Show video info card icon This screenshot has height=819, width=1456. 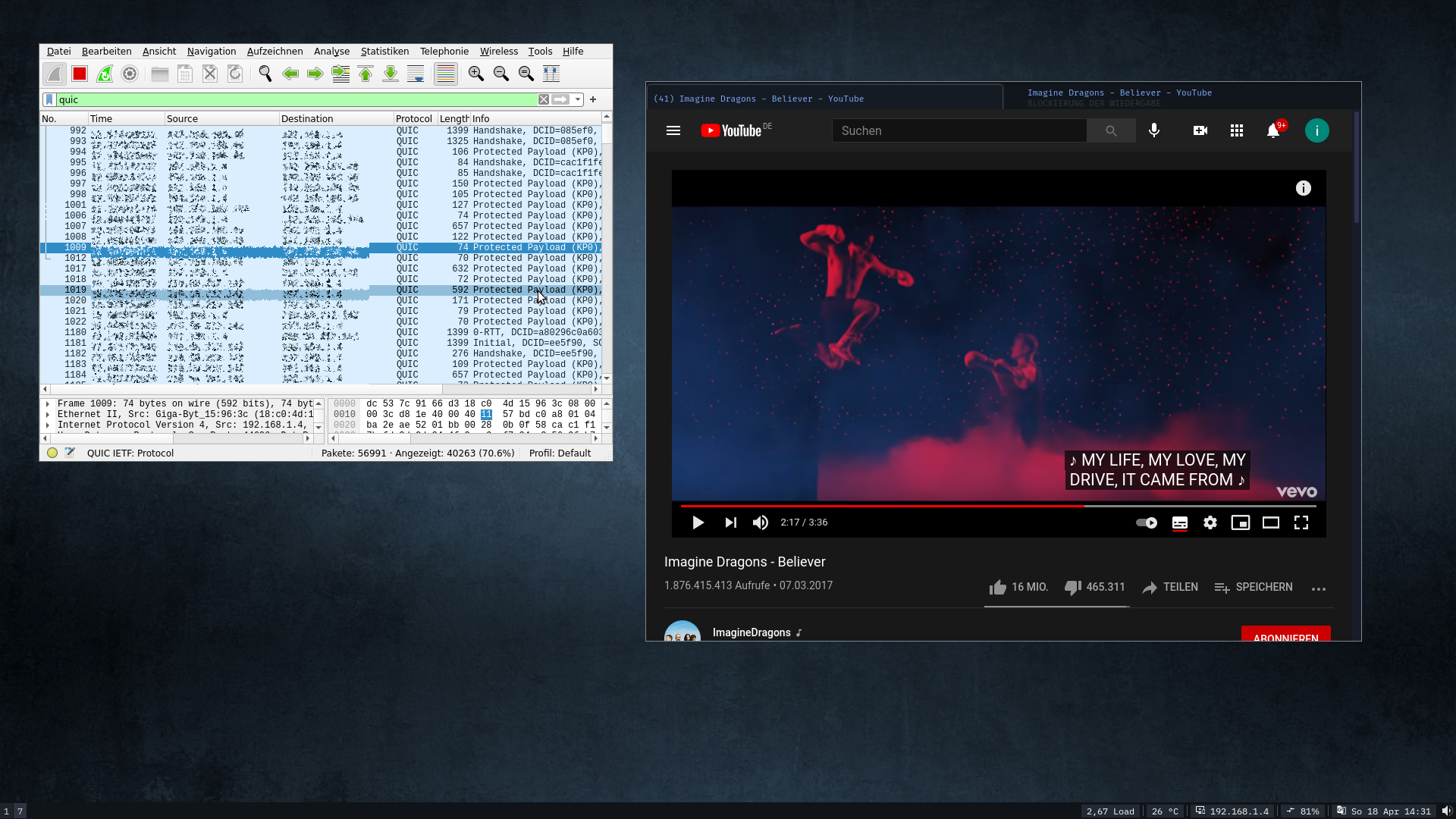click(1304, 188)
